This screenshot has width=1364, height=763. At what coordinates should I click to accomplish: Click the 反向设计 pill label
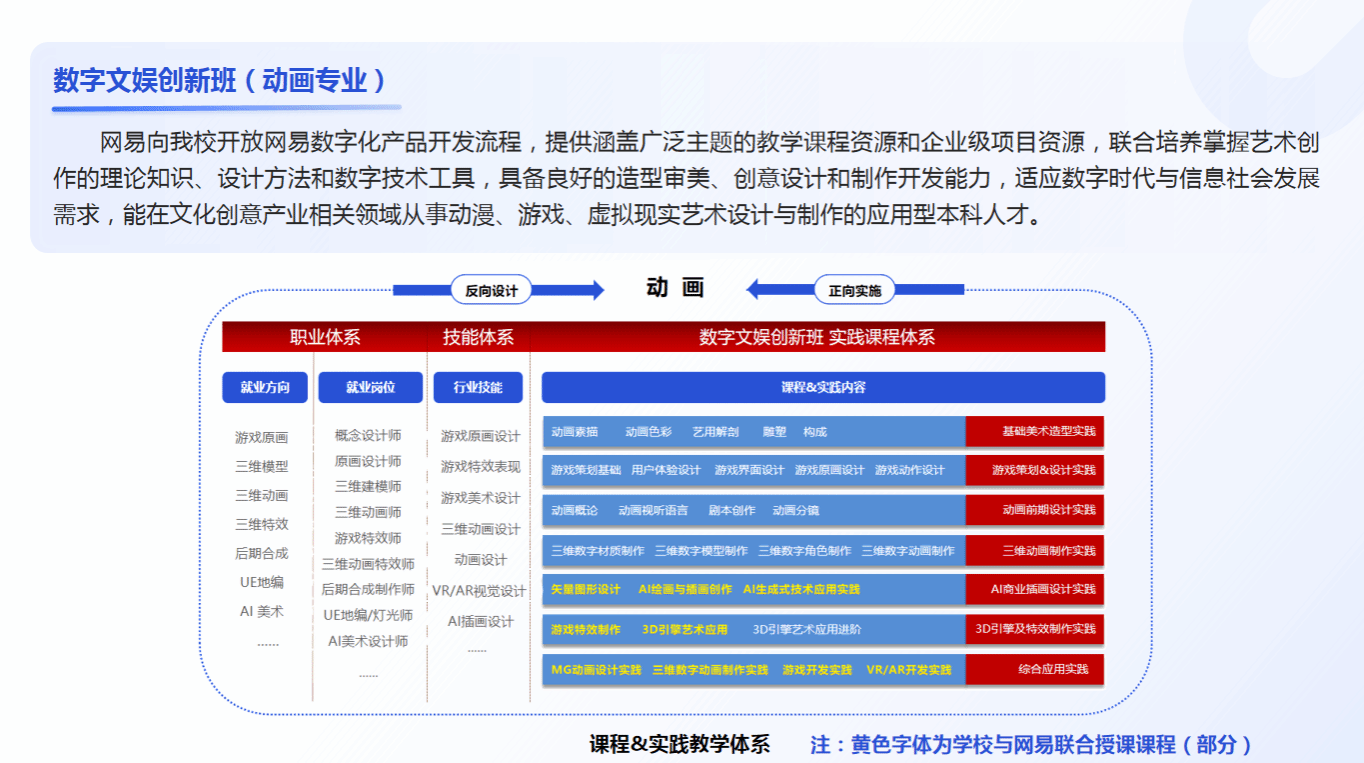[491, 290]
